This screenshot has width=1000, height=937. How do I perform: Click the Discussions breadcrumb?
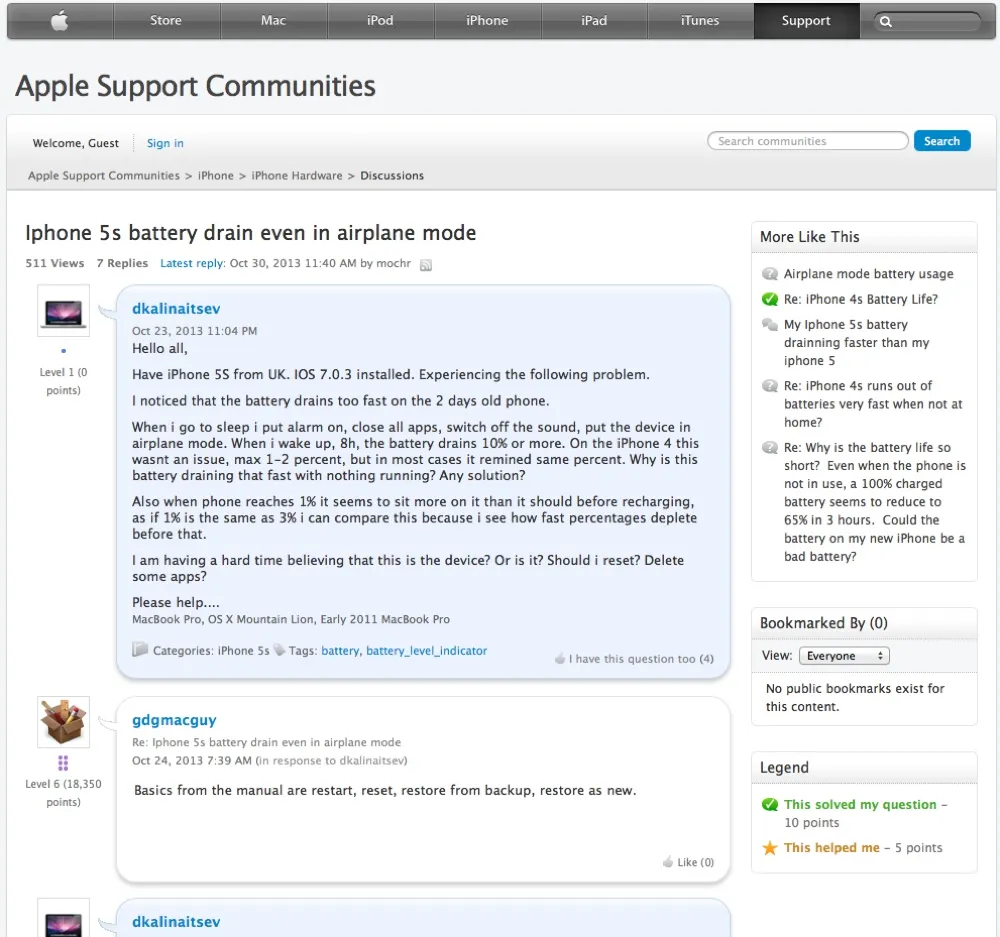392,175
